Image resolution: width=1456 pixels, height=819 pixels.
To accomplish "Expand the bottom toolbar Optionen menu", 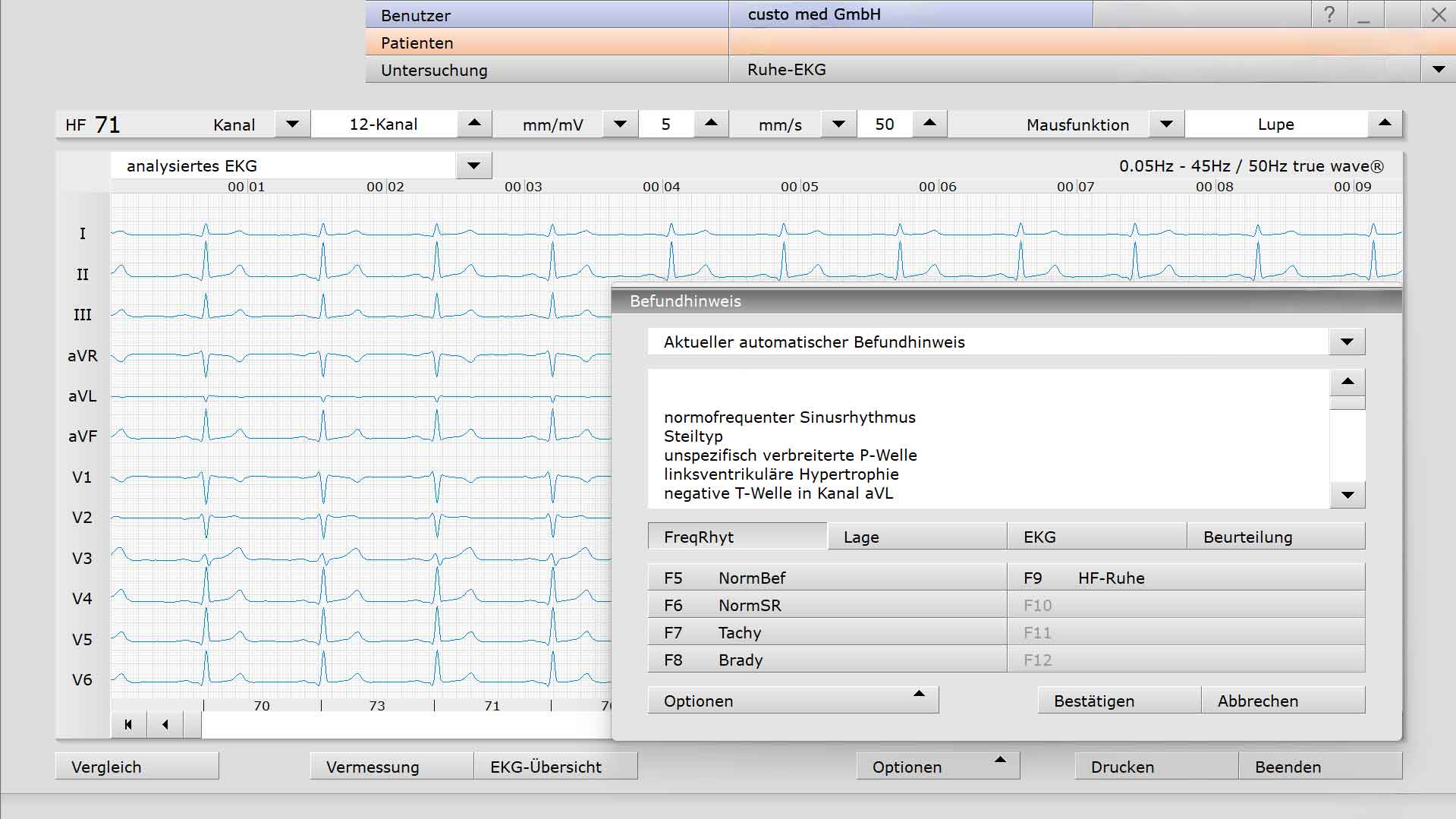I will [938, 767].
